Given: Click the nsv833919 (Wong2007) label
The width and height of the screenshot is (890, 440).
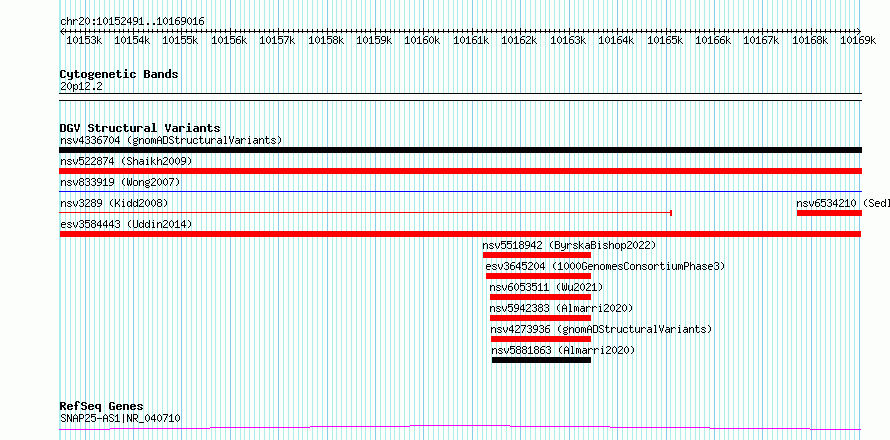Looking at the screenshot, I should (x=120, y=182).
